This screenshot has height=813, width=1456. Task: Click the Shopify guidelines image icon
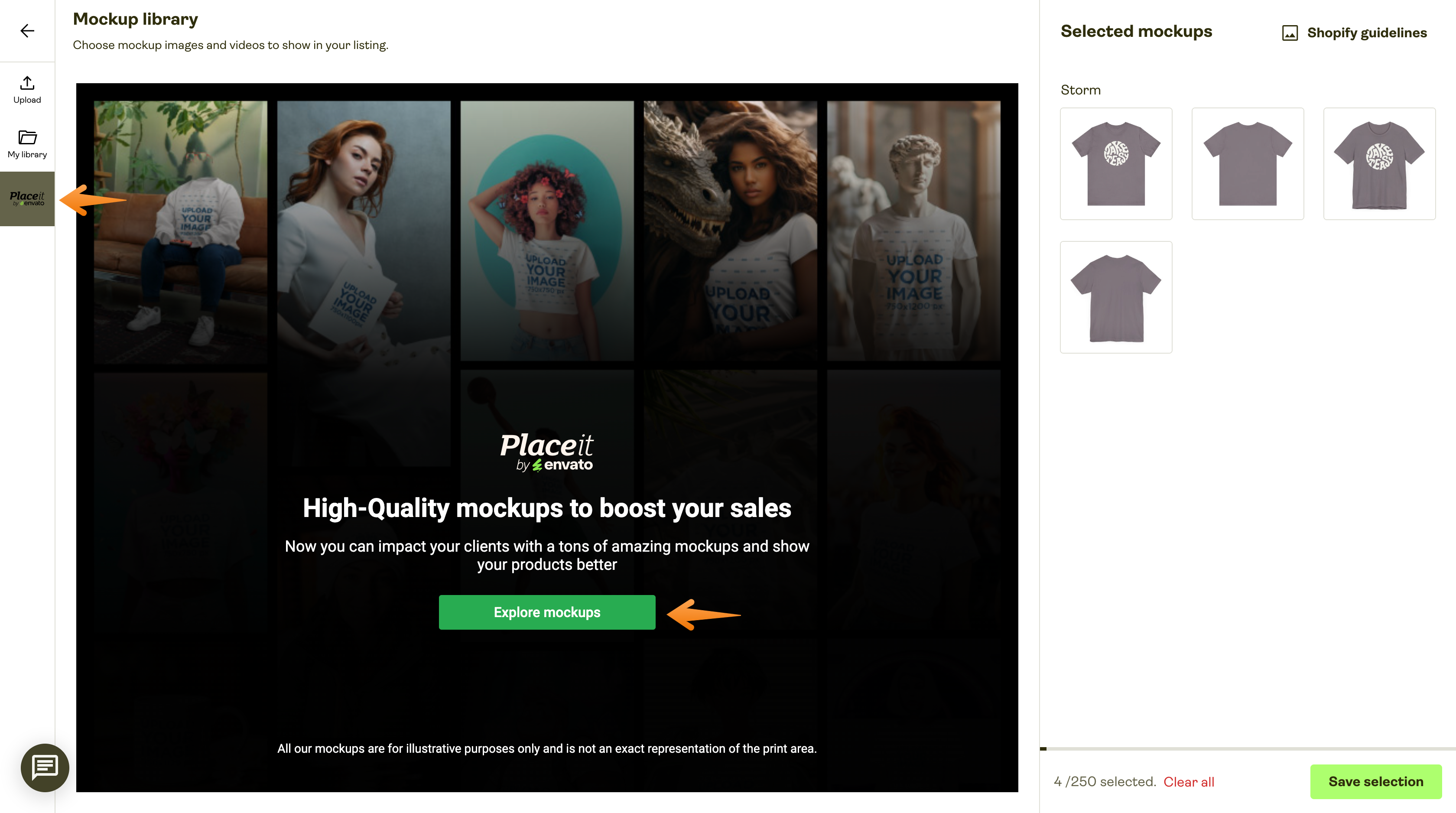tap(1290, 33)
